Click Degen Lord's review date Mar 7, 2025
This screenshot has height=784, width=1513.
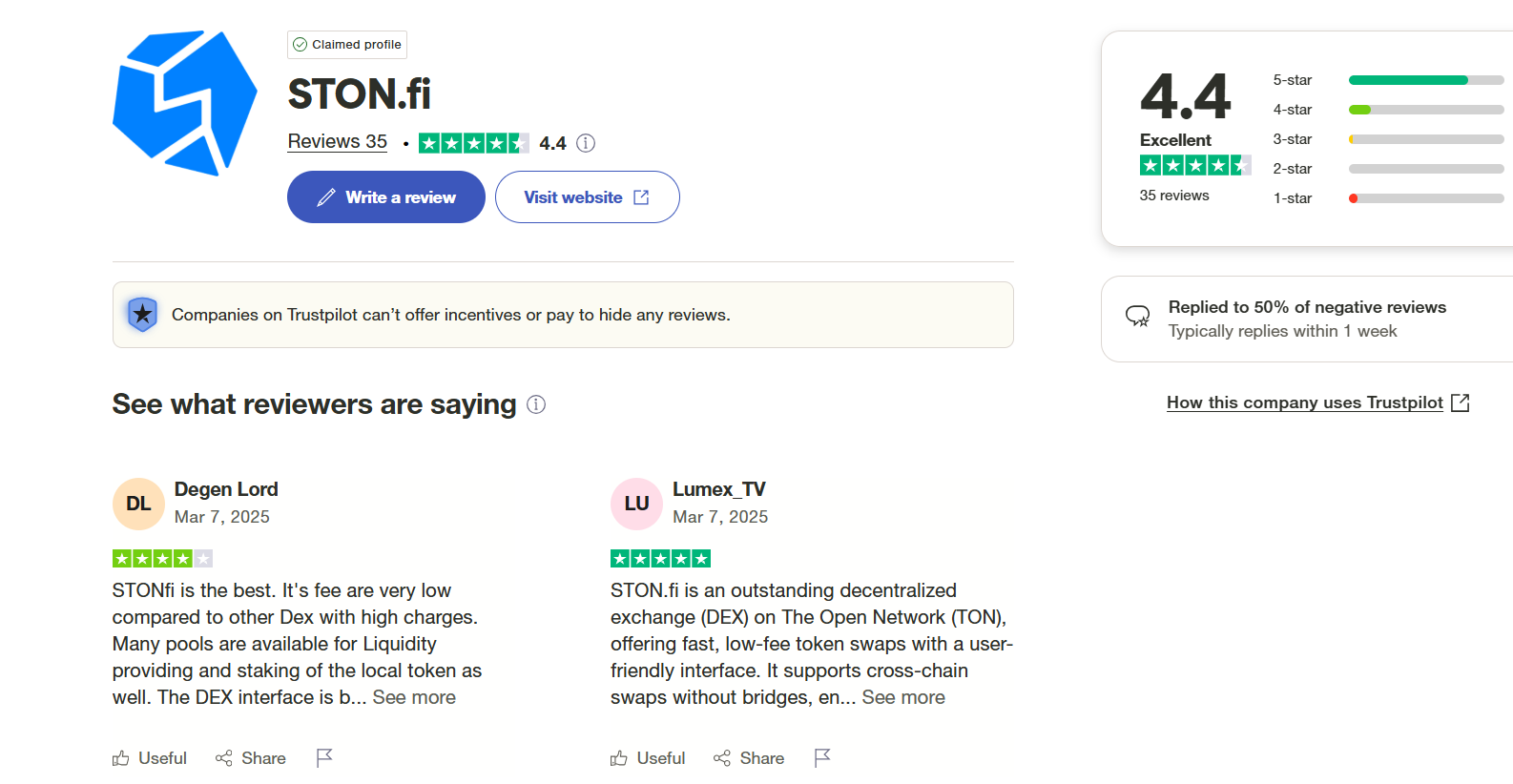click(222, 517)
